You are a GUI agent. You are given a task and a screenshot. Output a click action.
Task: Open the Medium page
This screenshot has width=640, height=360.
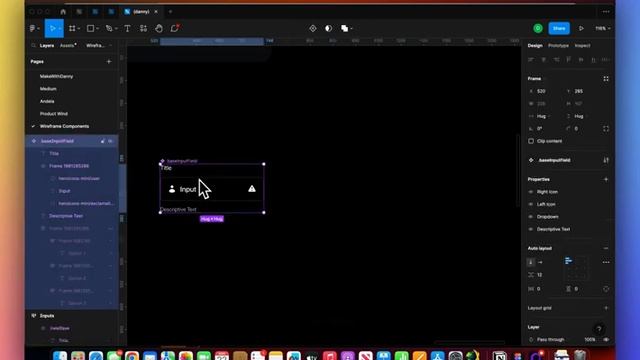(x=48, y=89)
